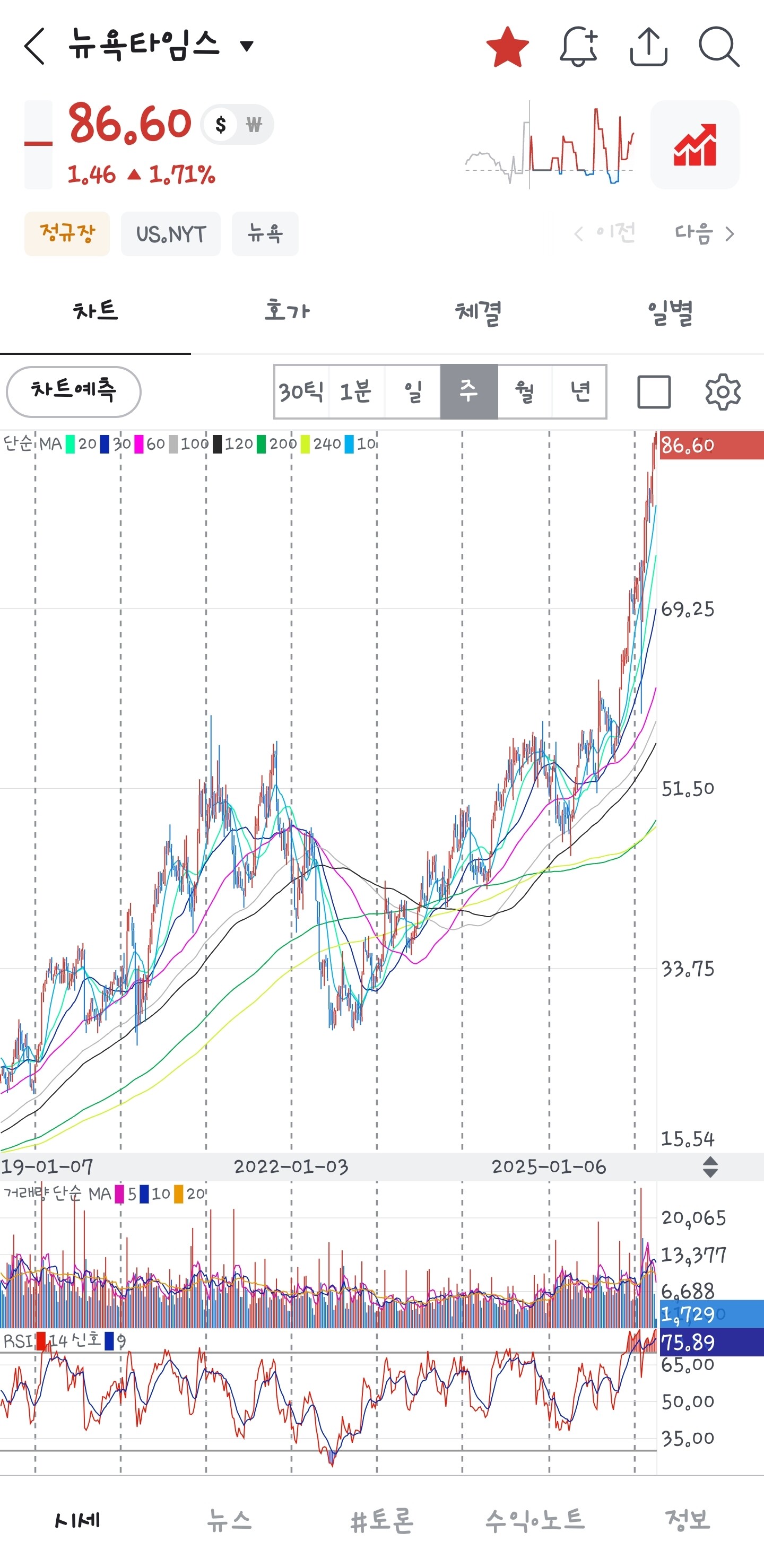
Task: Switch chart period to 30틱
Action: [301, 391]
